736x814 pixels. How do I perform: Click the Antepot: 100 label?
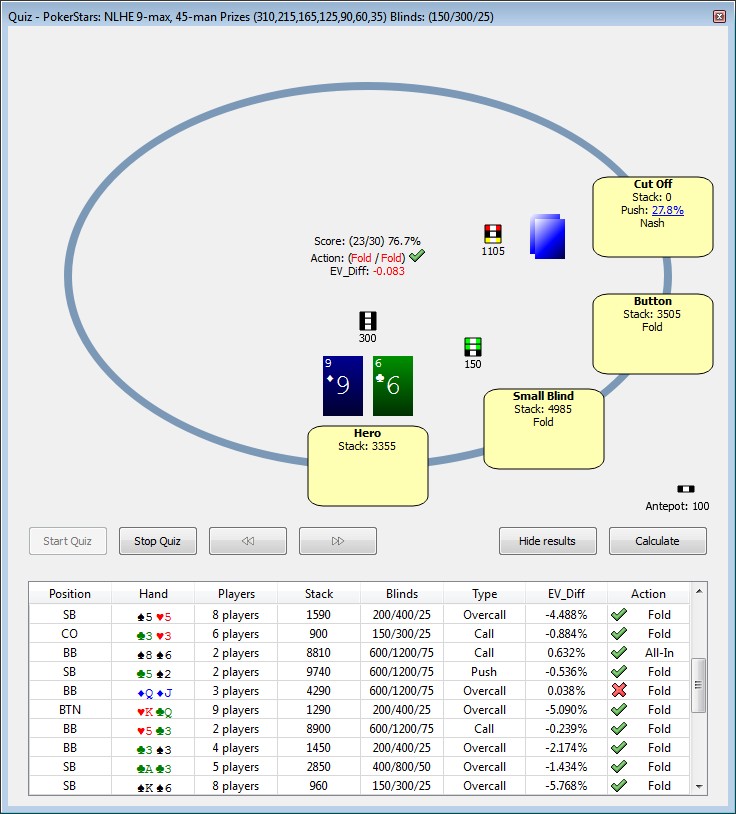point(677,506)
